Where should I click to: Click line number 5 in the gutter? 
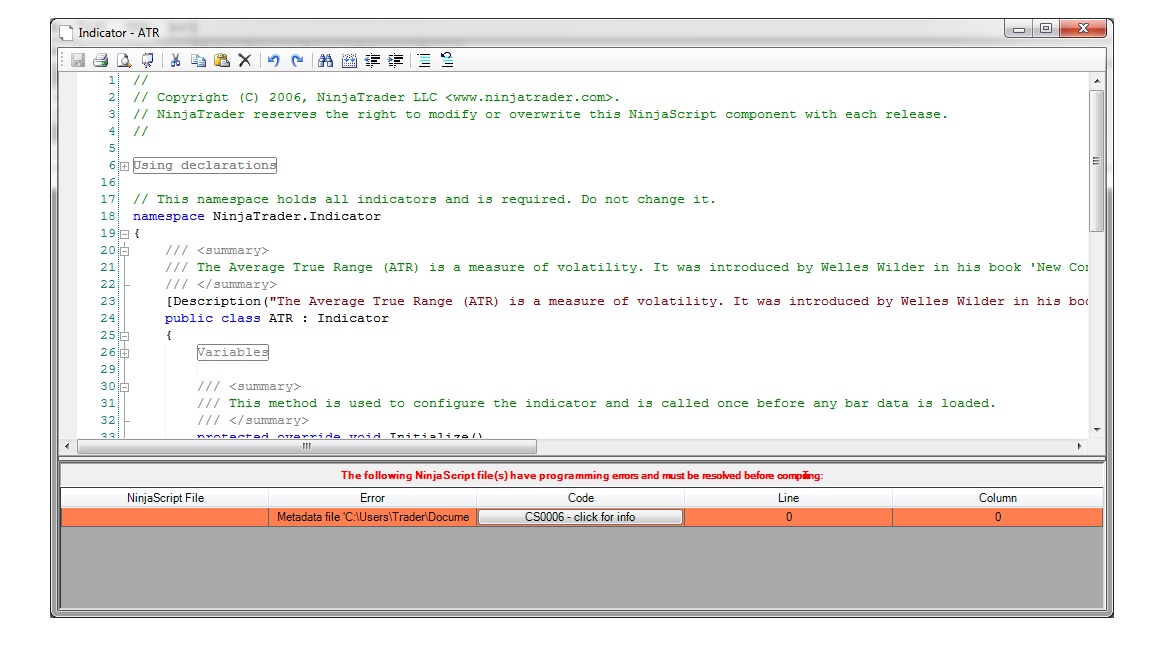coord(112,148)
